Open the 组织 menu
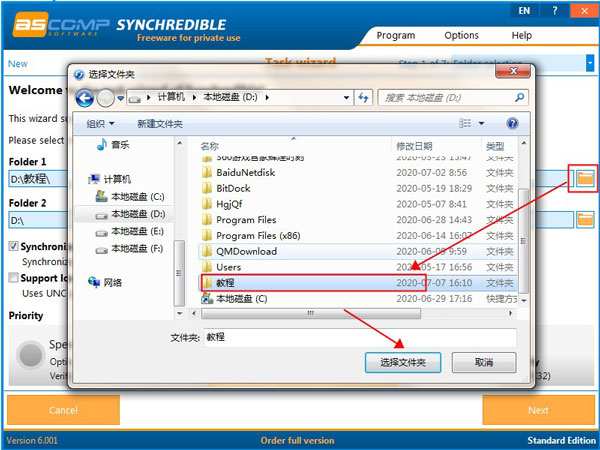 pos(100,124)
